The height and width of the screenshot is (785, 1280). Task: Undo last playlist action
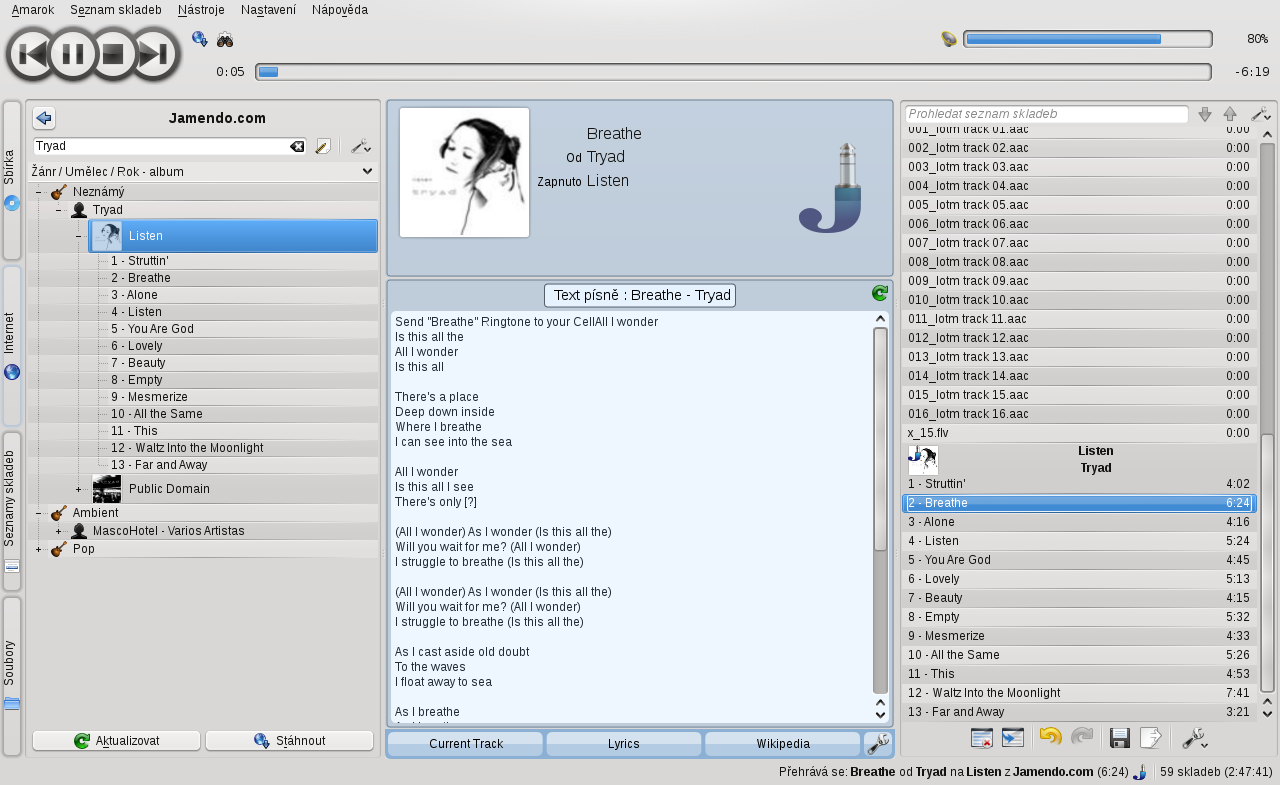tap(1051, 738)
